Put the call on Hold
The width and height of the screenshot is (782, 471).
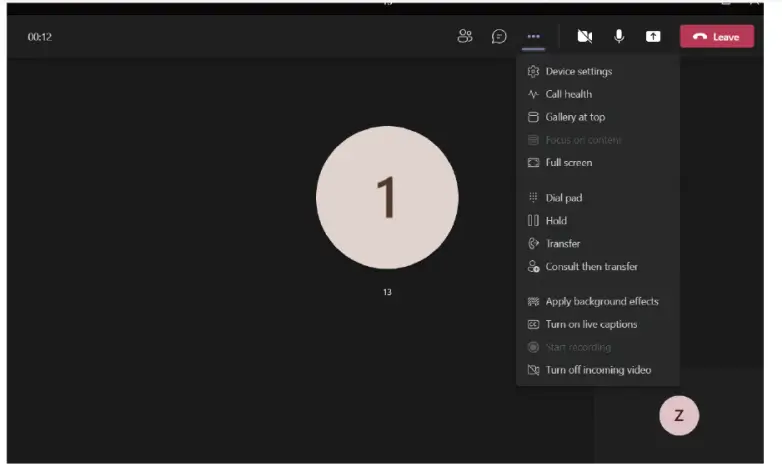[x=597, y=221]
